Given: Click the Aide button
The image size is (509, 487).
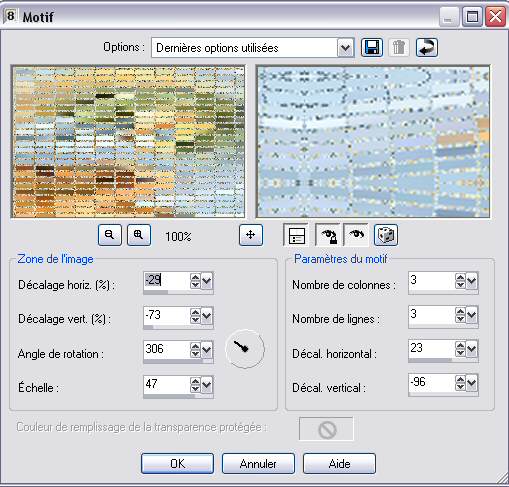Looking at the screenshot, I should coord(339,463).
